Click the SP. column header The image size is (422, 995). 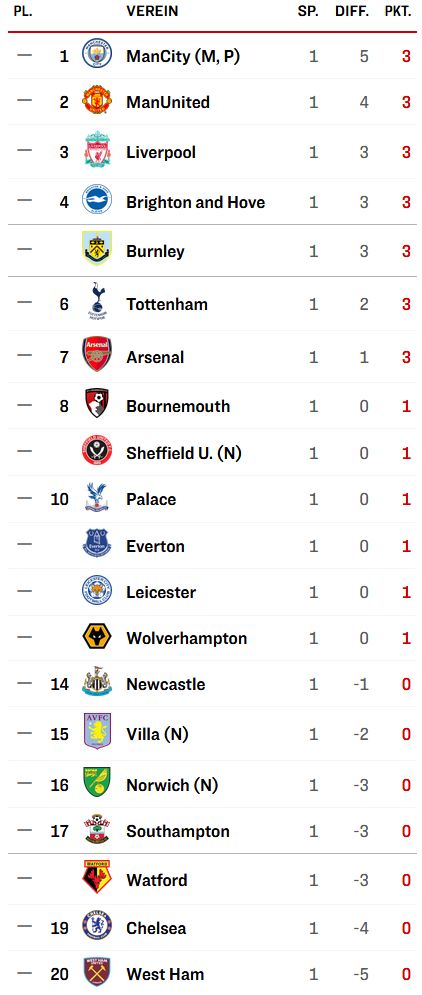pyautogui.click(x=308, y=11)
